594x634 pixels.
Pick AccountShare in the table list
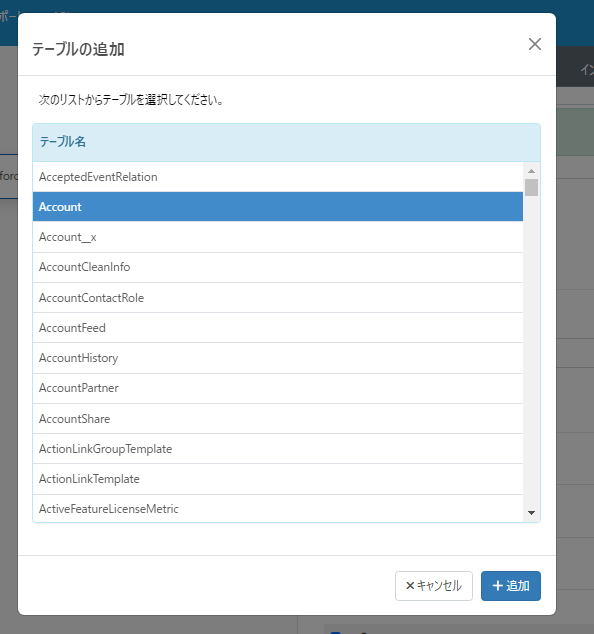pos(278,418)
